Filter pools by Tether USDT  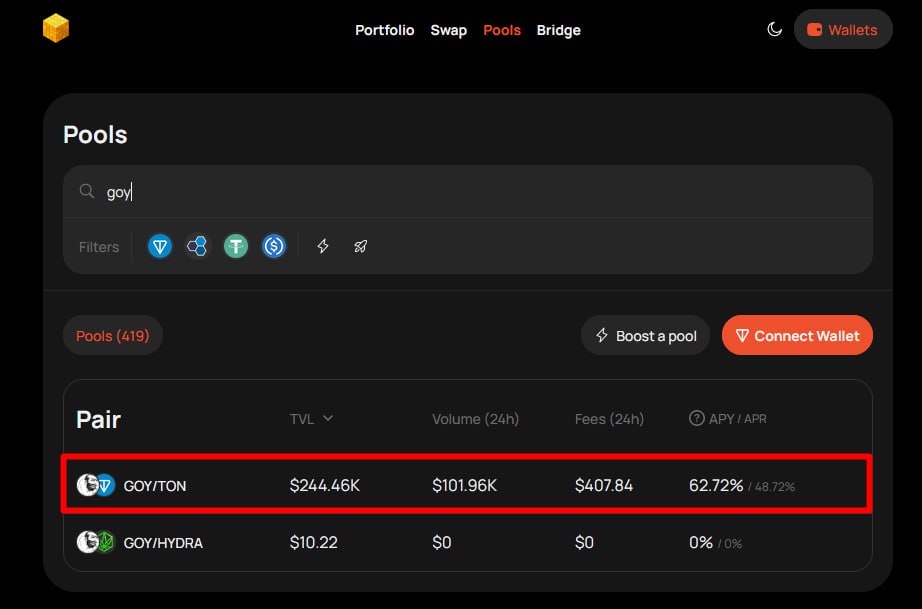(x=236, y=246)
